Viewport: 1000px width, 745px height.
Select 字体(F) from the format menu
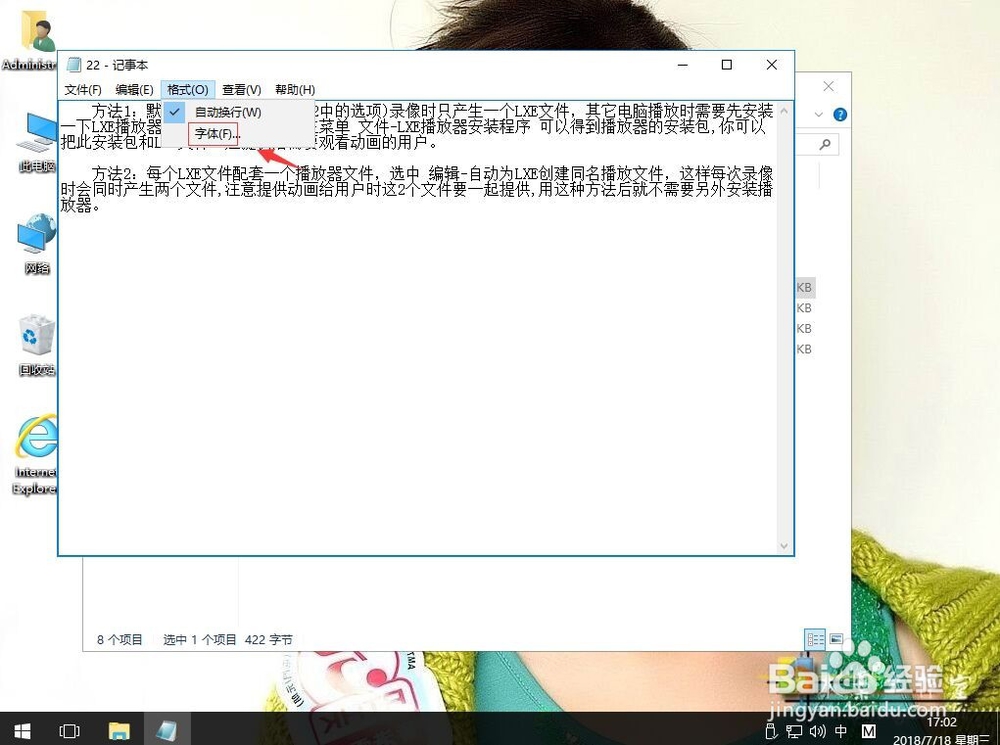(x=215, y=133)
